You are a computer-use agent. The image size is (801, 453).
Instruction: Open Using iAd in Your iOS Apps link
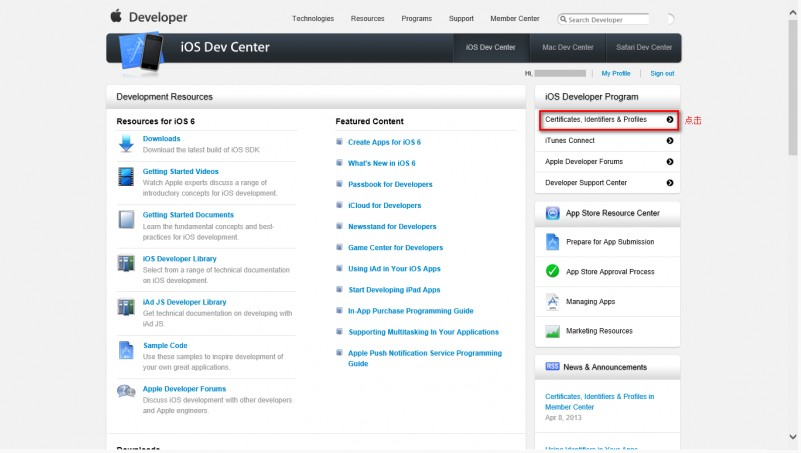[394, 269]
